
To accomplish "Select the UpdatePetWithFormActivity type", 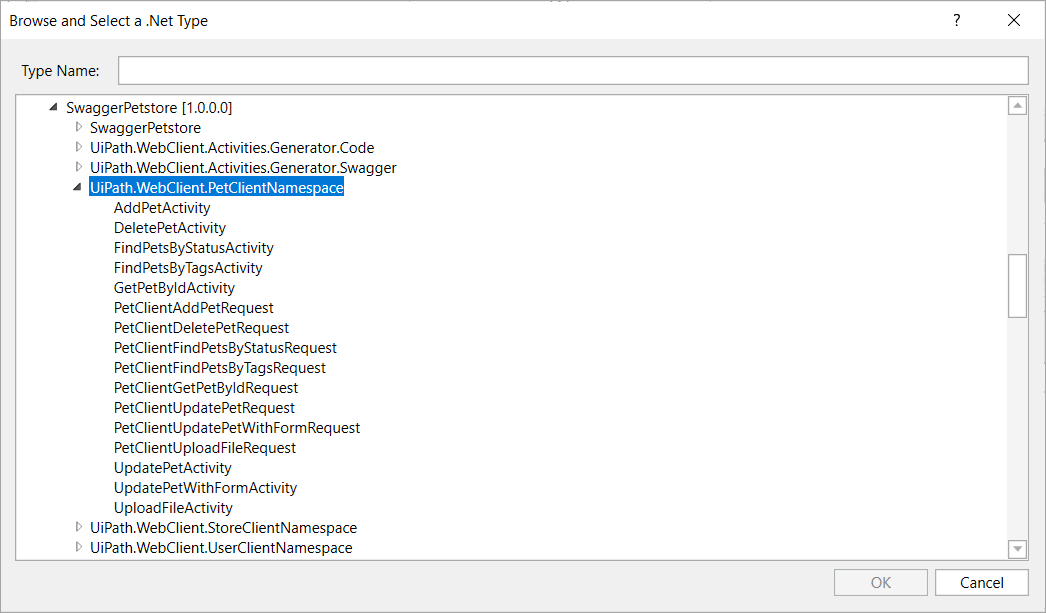I will (205, 487).
